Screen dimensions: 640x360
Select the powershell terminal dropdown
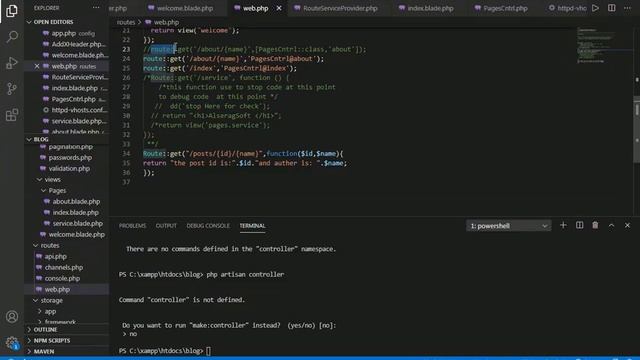509,226
